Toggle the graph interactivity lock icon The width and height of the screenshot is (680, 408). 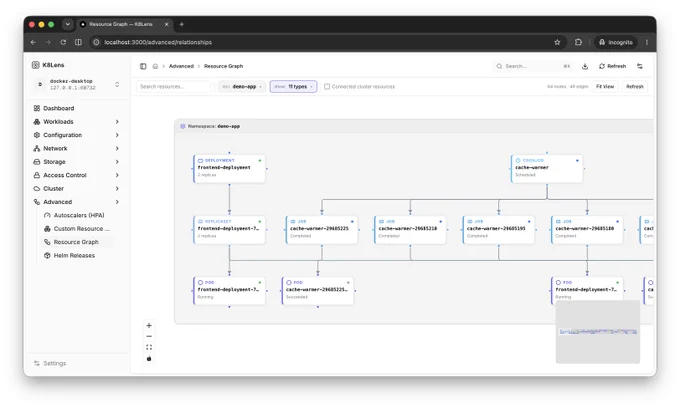pos(149,359)
